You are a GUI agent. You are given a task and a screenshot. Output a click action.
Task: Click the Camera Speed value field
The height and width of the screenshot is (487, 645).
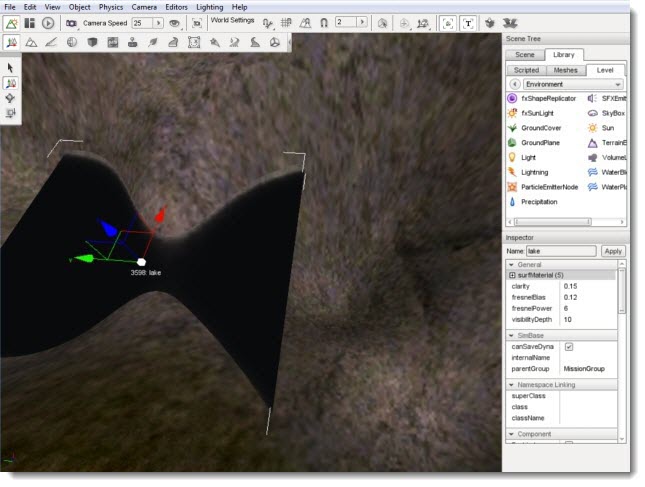pos(142,23)
